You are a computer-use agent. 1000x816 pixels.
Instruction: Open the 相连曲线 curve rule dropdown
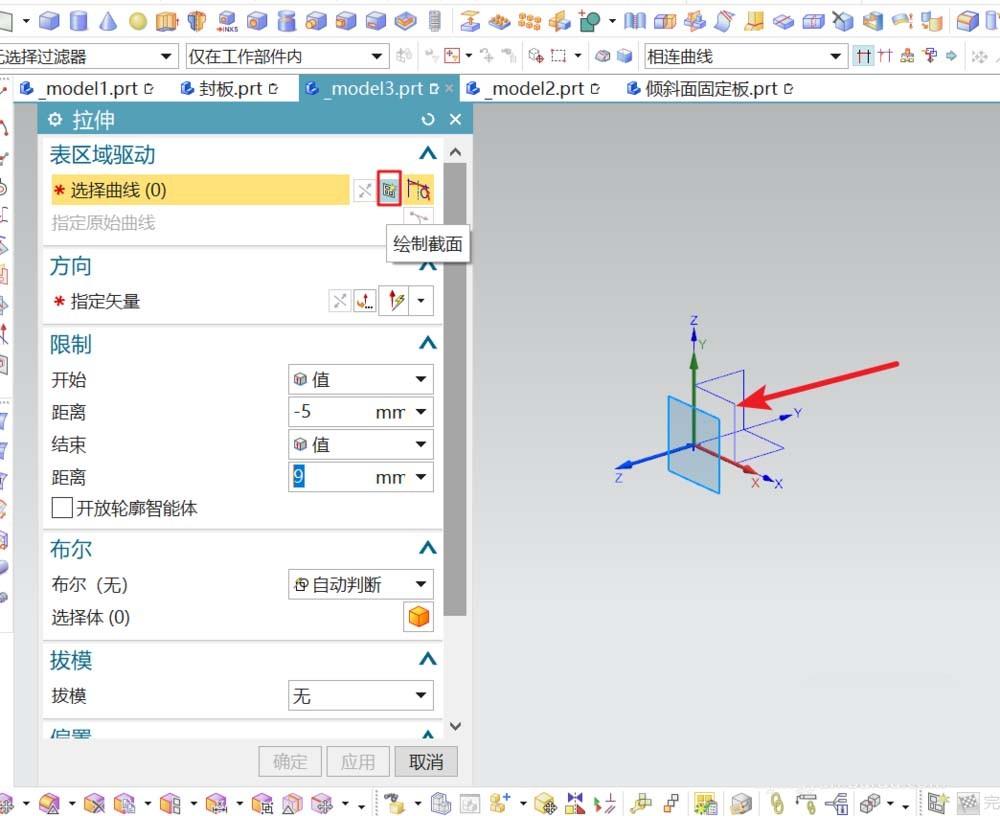coord(837,56)
